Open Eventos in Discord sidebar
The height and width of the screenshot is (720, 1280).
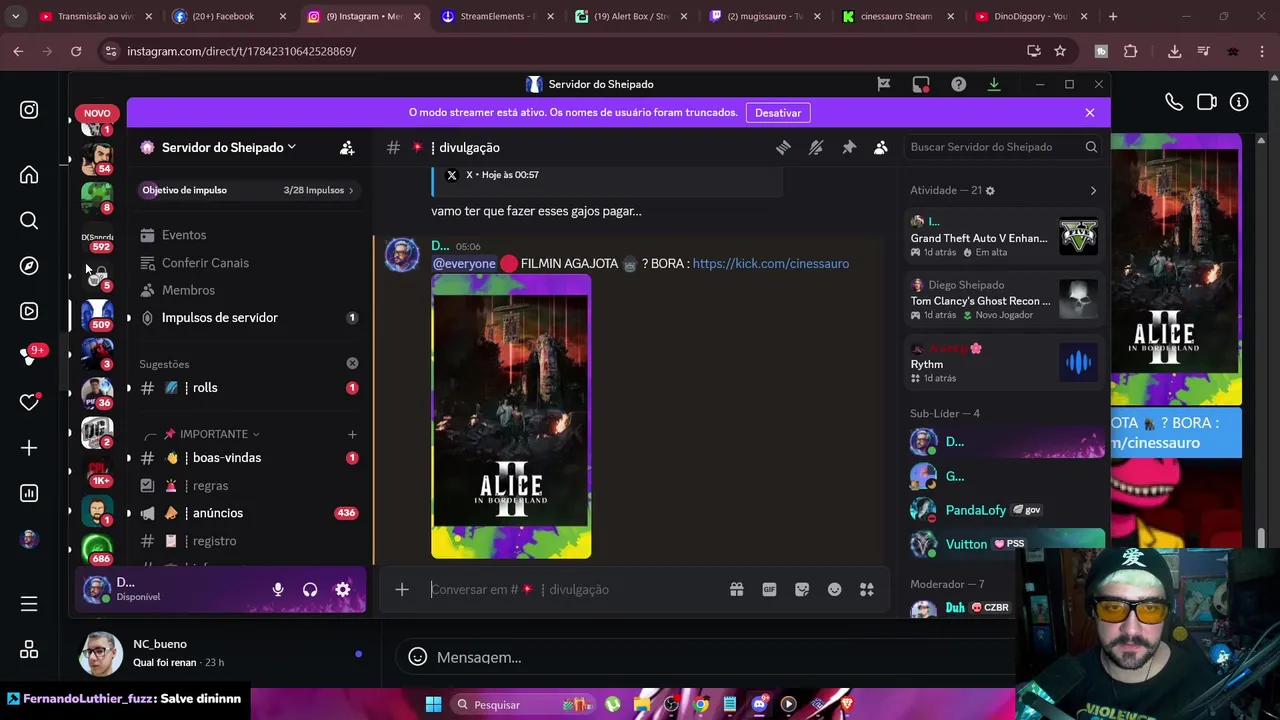[184, 235]
